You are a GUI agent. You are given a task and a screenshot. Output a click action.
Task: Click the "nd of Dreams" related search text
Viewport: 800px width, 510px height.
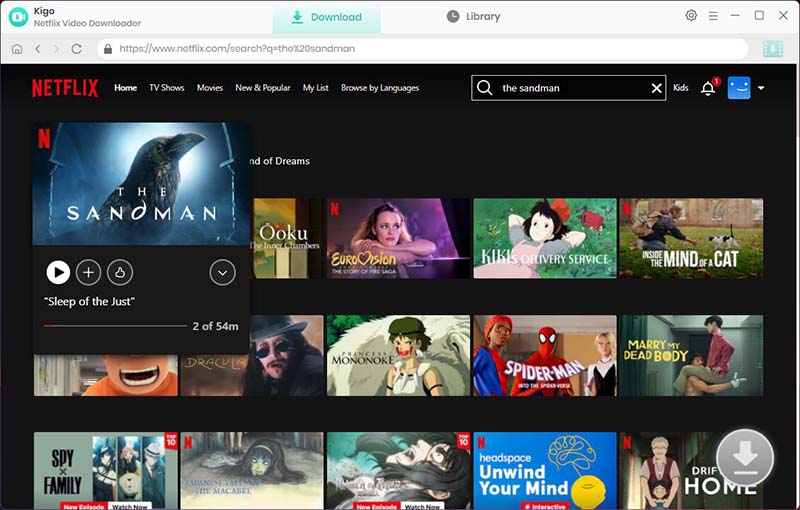pyautogui.click(x=280, y=161)
